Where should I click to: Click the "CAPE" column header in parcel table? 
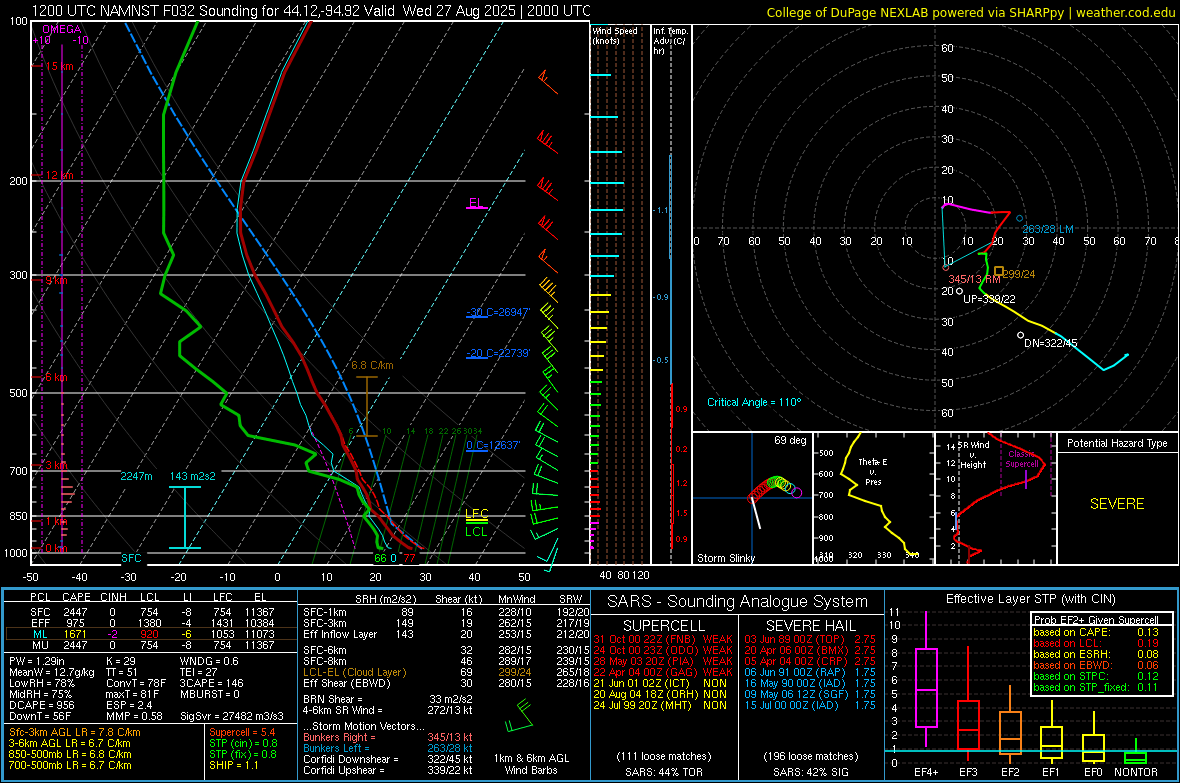point(76,597)
